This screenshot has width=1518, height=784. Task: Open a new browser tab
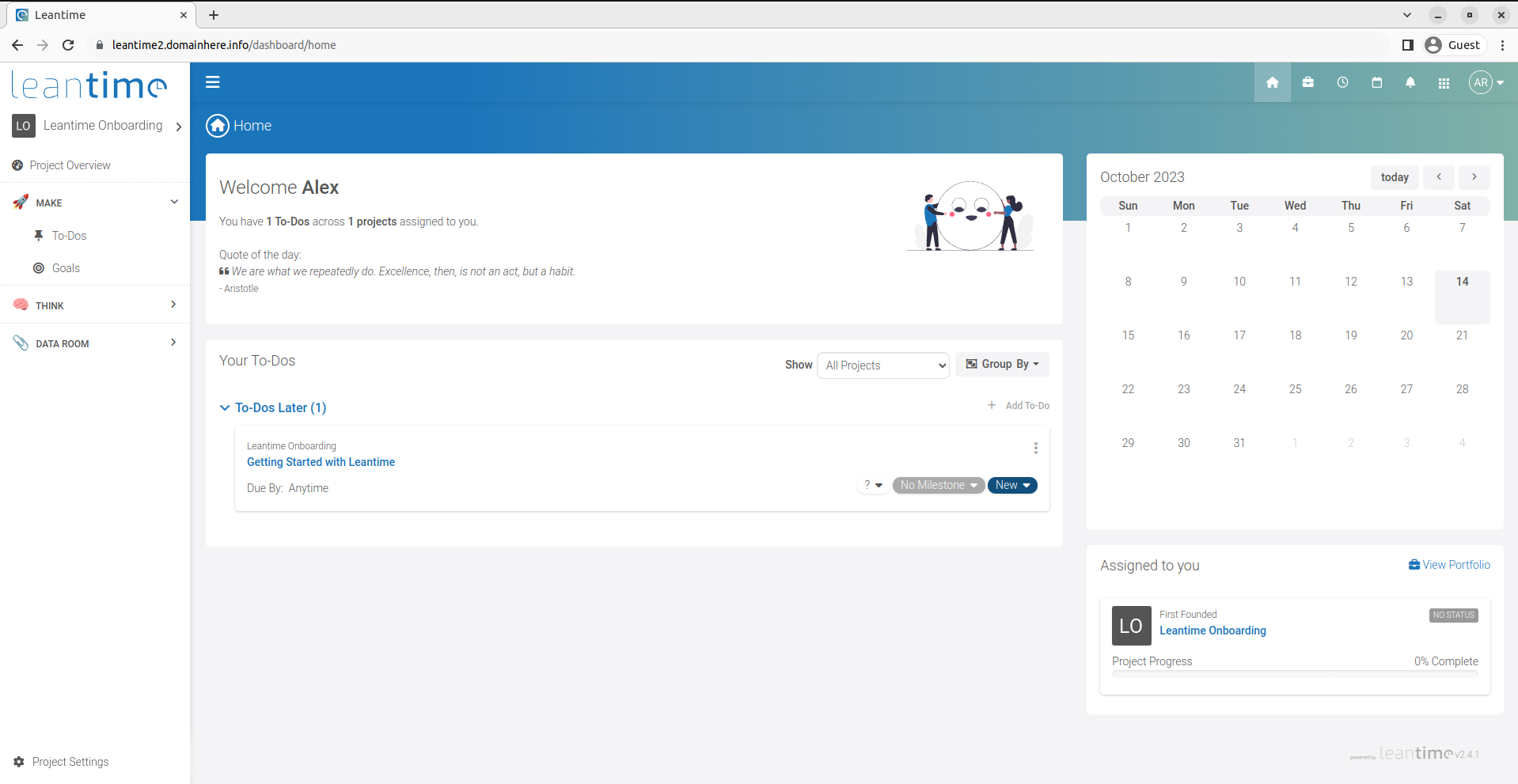click(214, 15)
